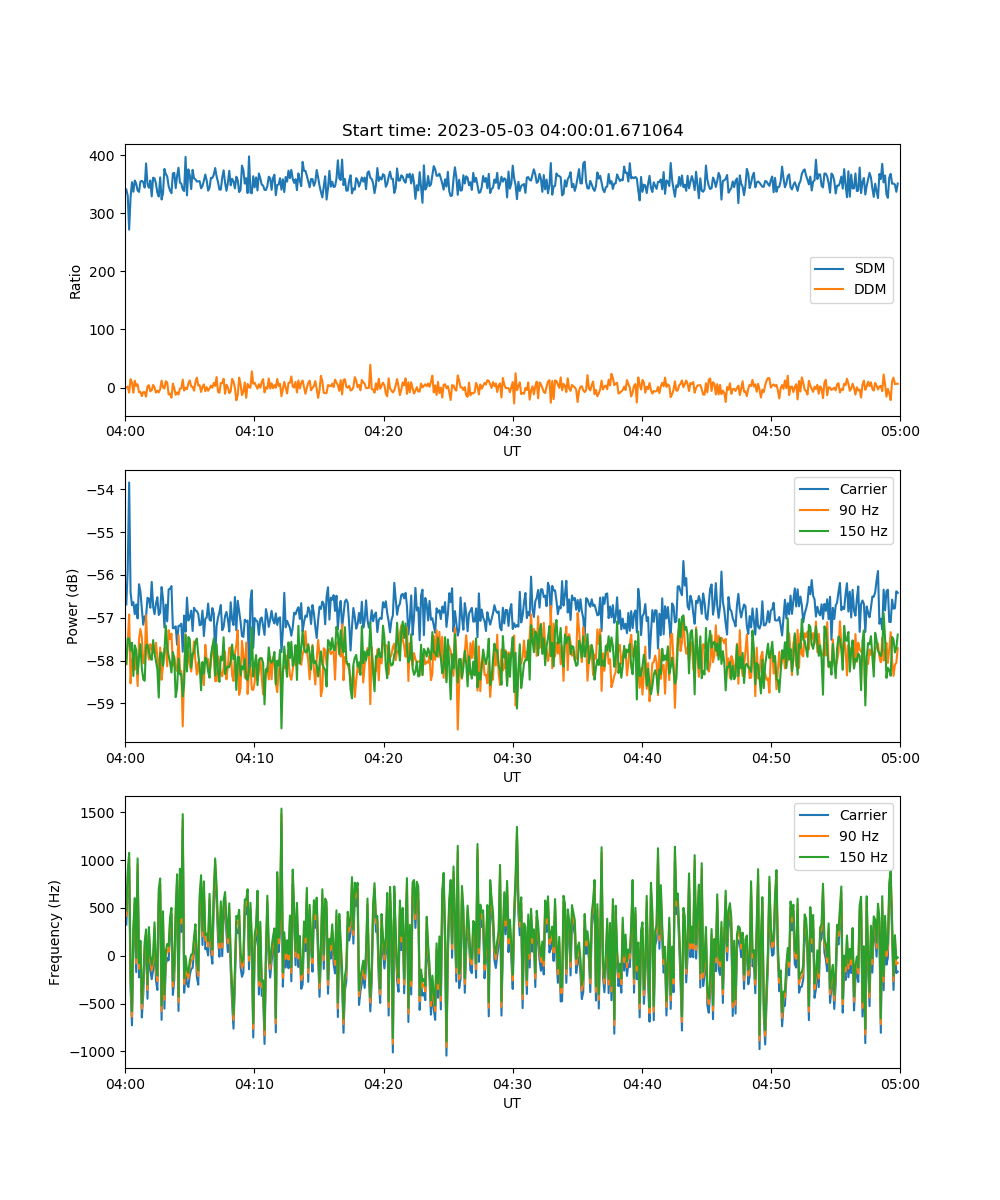Click Power plot's 04:40 time tick
The width and height of the screenshot is (1000, 1200).
[x=642, y=757]
